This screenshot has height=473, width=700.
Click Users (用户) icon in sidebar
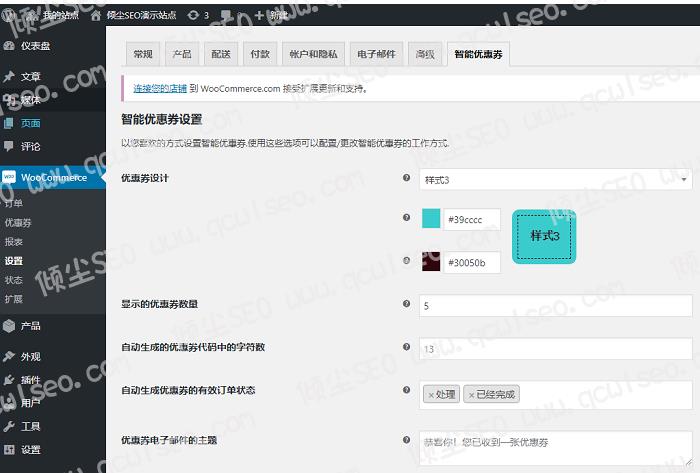(9, 403)
